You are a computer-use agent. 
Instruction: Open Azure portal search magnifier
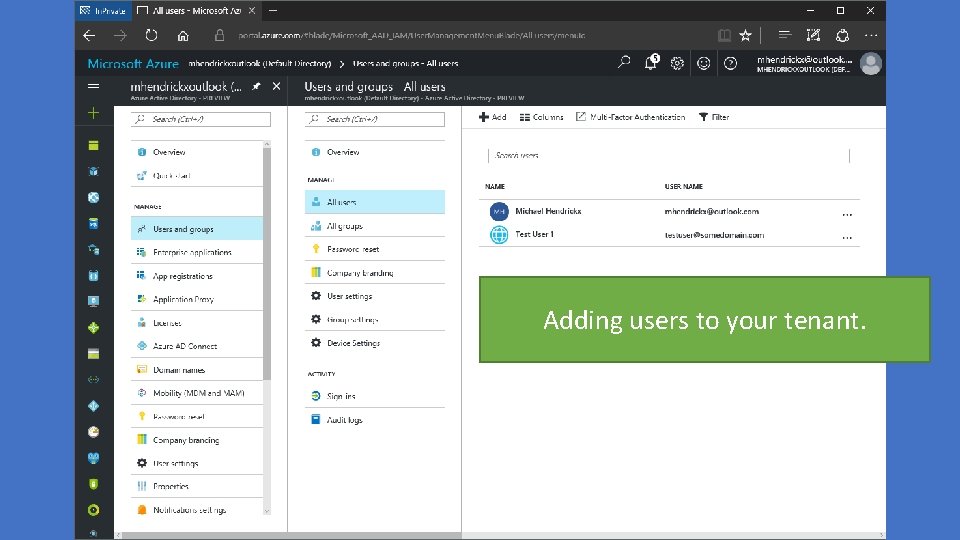coord(624,62)
